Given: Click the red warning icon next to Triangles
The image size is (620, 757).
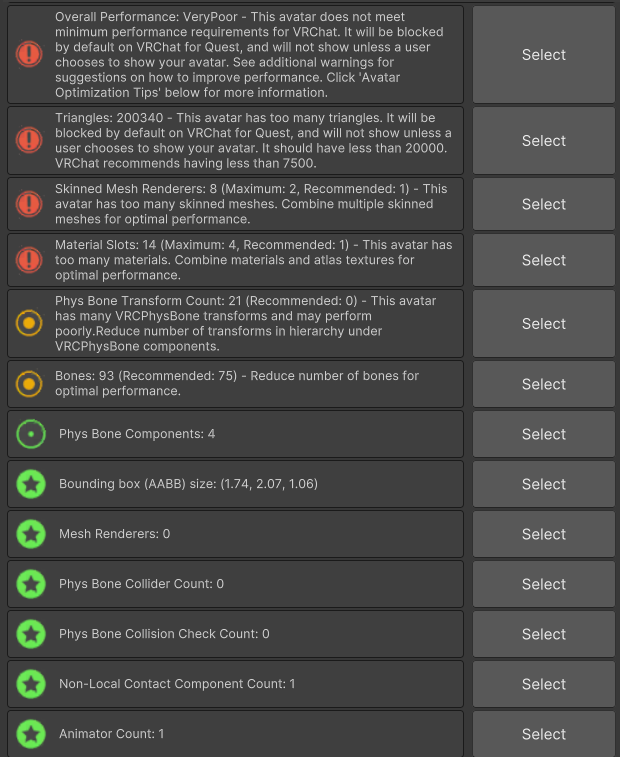Looking at the screenshot, I should [29, 140].
